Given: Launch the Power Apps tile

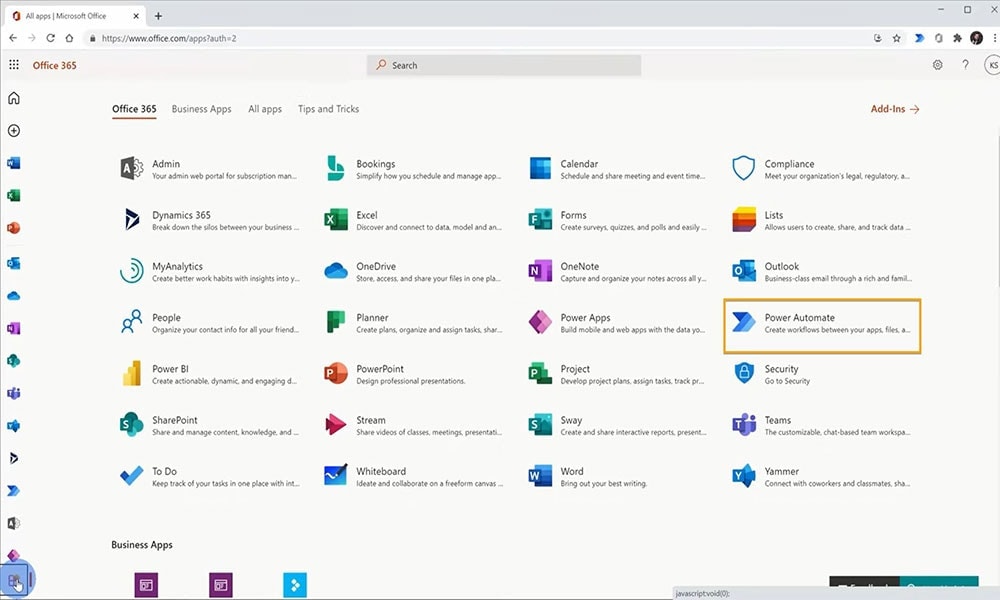Looking at the screenshot, I should pyautogui.click(x=617, y=323).
